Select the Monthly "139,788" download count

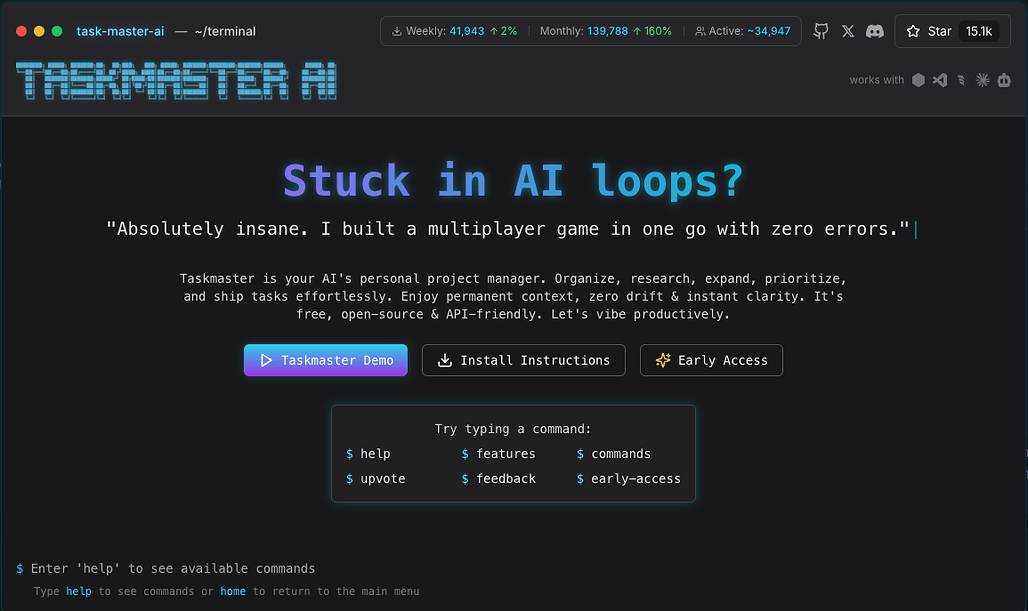coord(608,31)
